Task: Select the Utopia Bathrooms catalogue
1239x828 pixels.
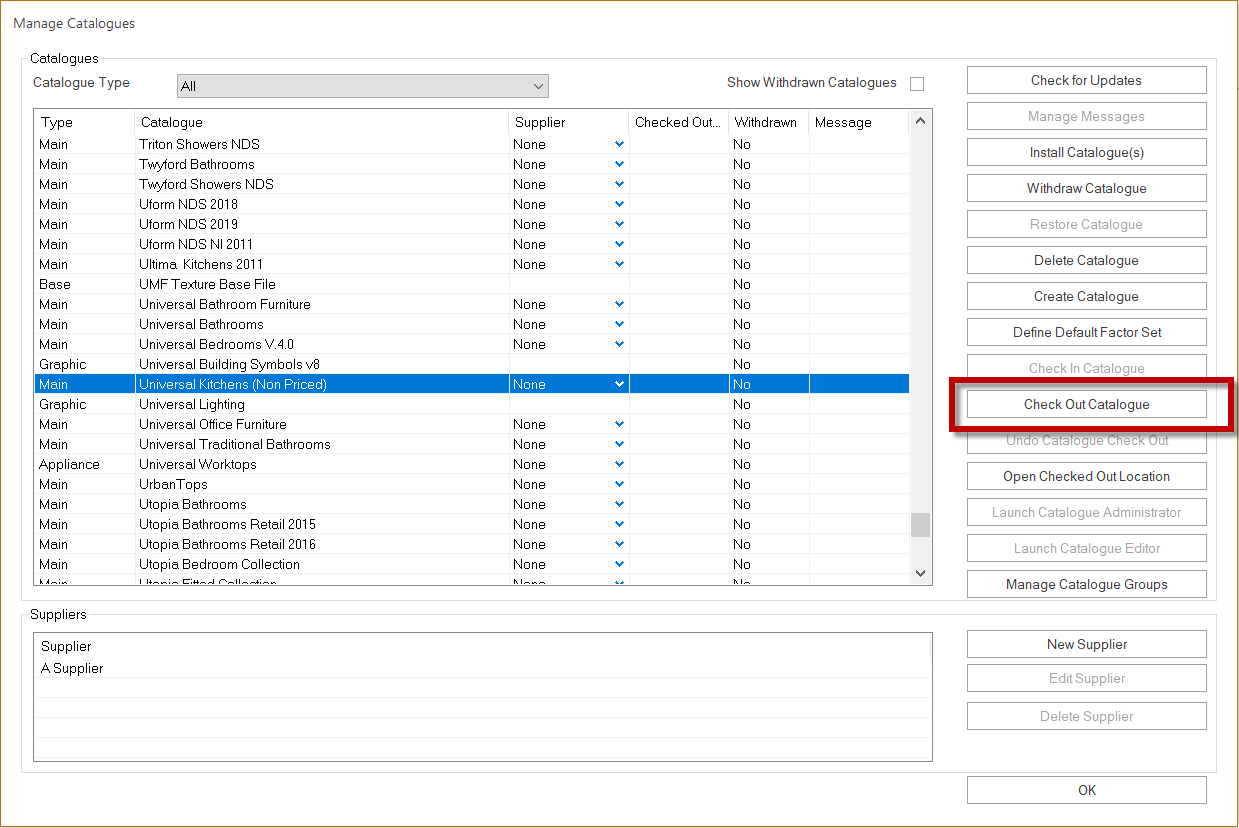Action: tap(472, 504)
